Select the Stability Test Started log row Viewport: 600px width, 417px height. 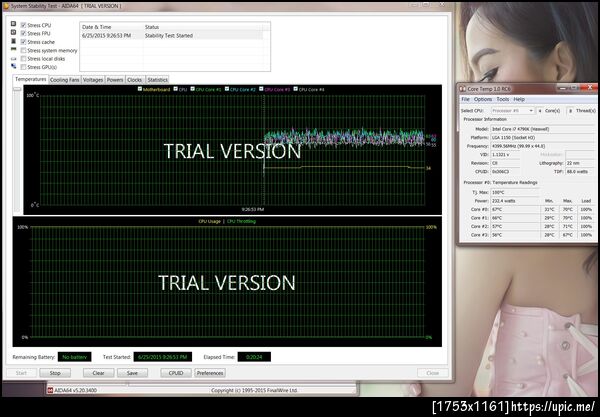[x=171, y=36]
